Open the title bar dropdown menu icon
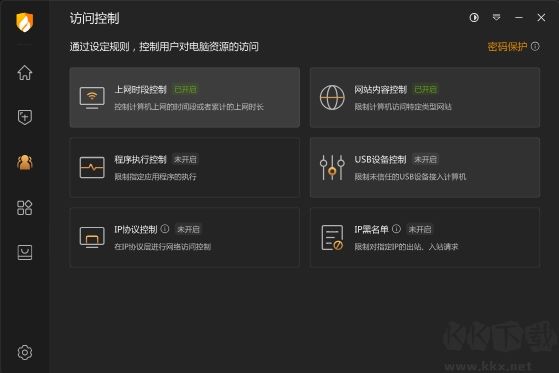The height and width of the screenshot is (373, 559). (x=496, y=17)
